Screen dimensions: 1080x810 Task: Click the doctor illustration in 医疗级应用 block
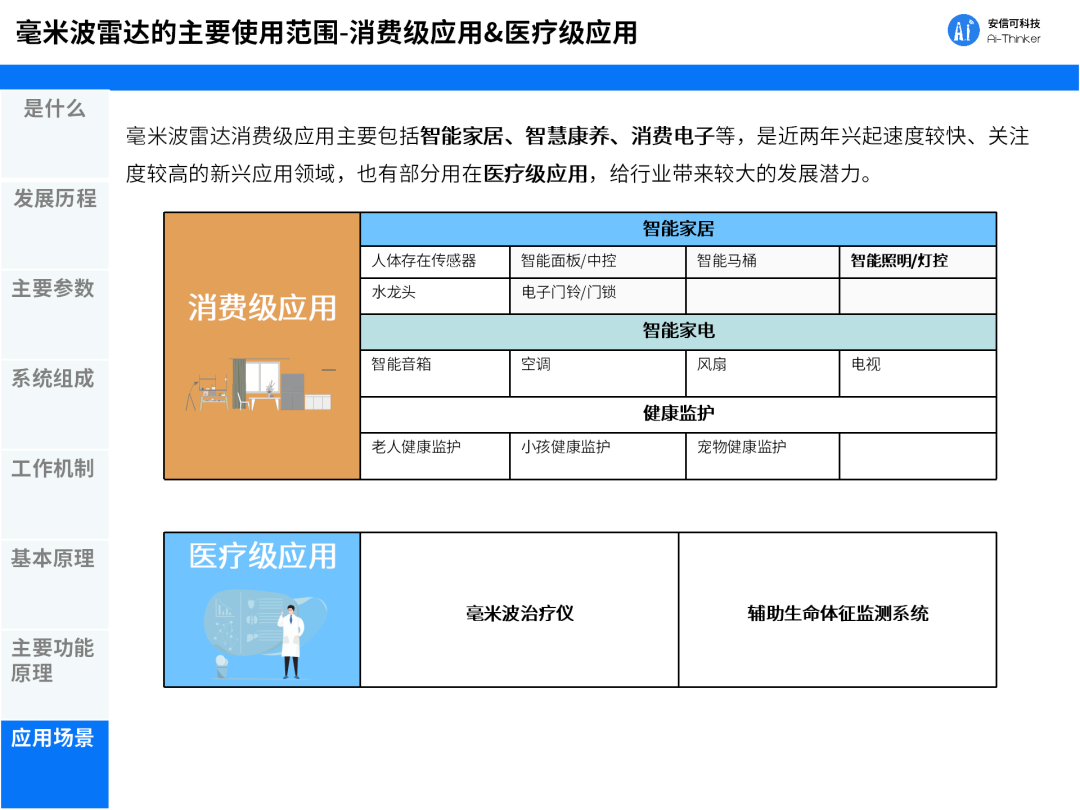pyautogui.click(x=290, y=635)
